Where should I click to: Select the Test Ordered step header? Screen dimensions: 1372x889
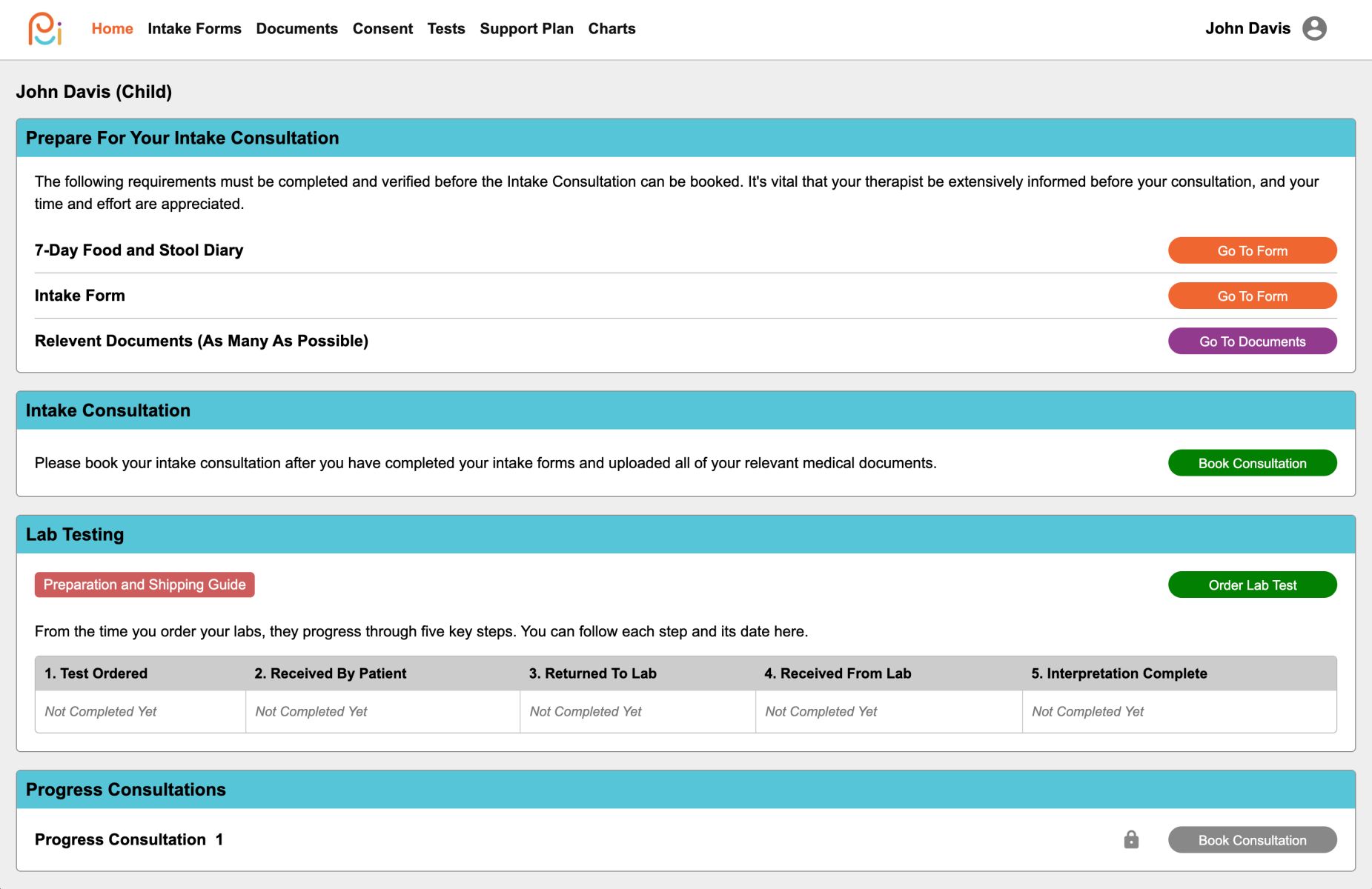coord(96,673)
